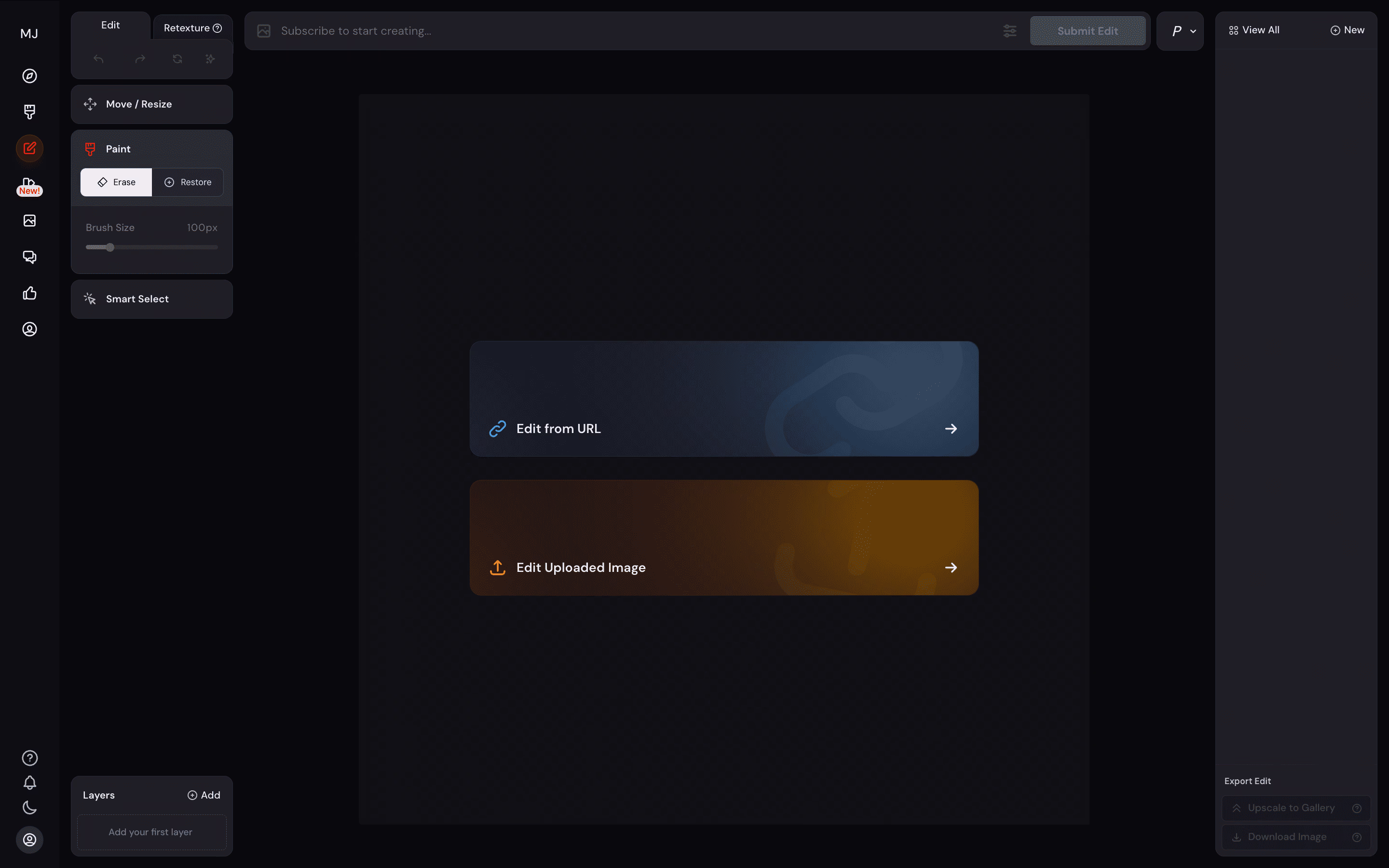Select the Smart Select tool
This screenshot has height=868, width=1389.
[x=151, y=299]
